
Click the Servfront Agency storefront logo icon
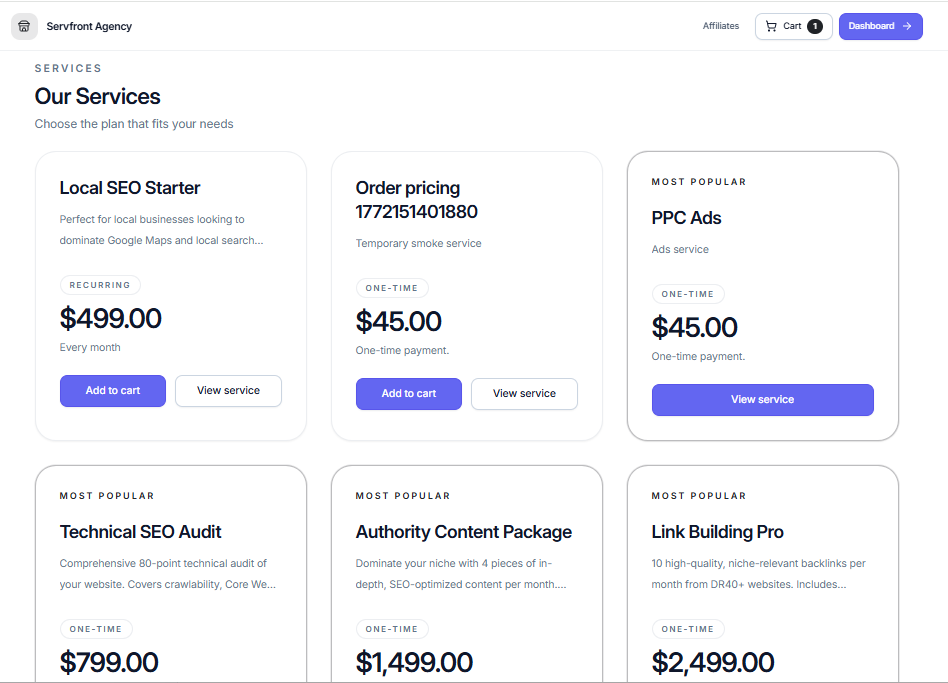(24, 27)
